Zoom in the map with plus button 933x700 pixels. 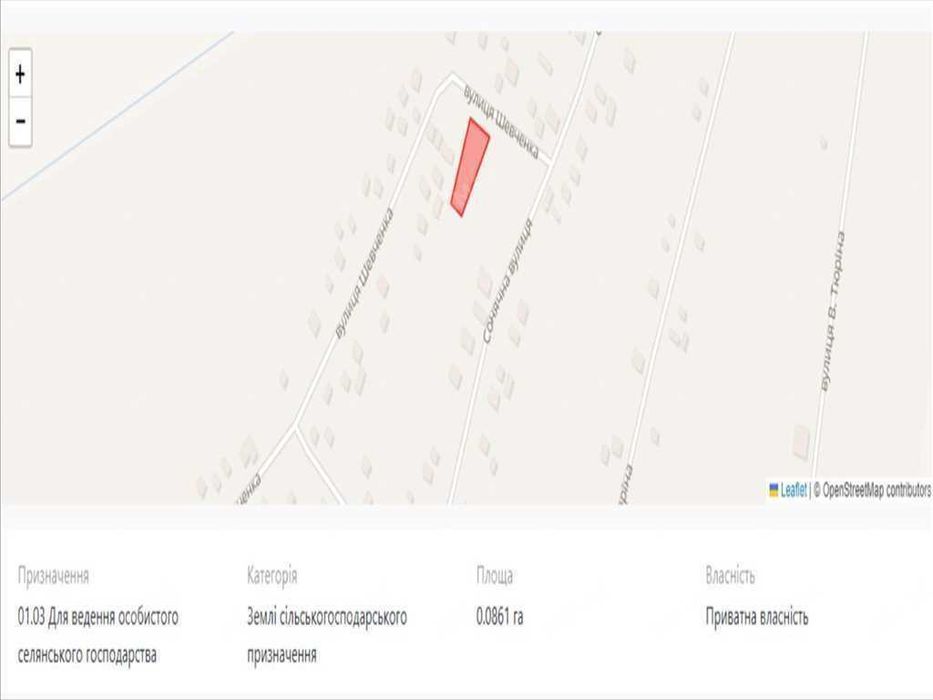click(20, 75)
